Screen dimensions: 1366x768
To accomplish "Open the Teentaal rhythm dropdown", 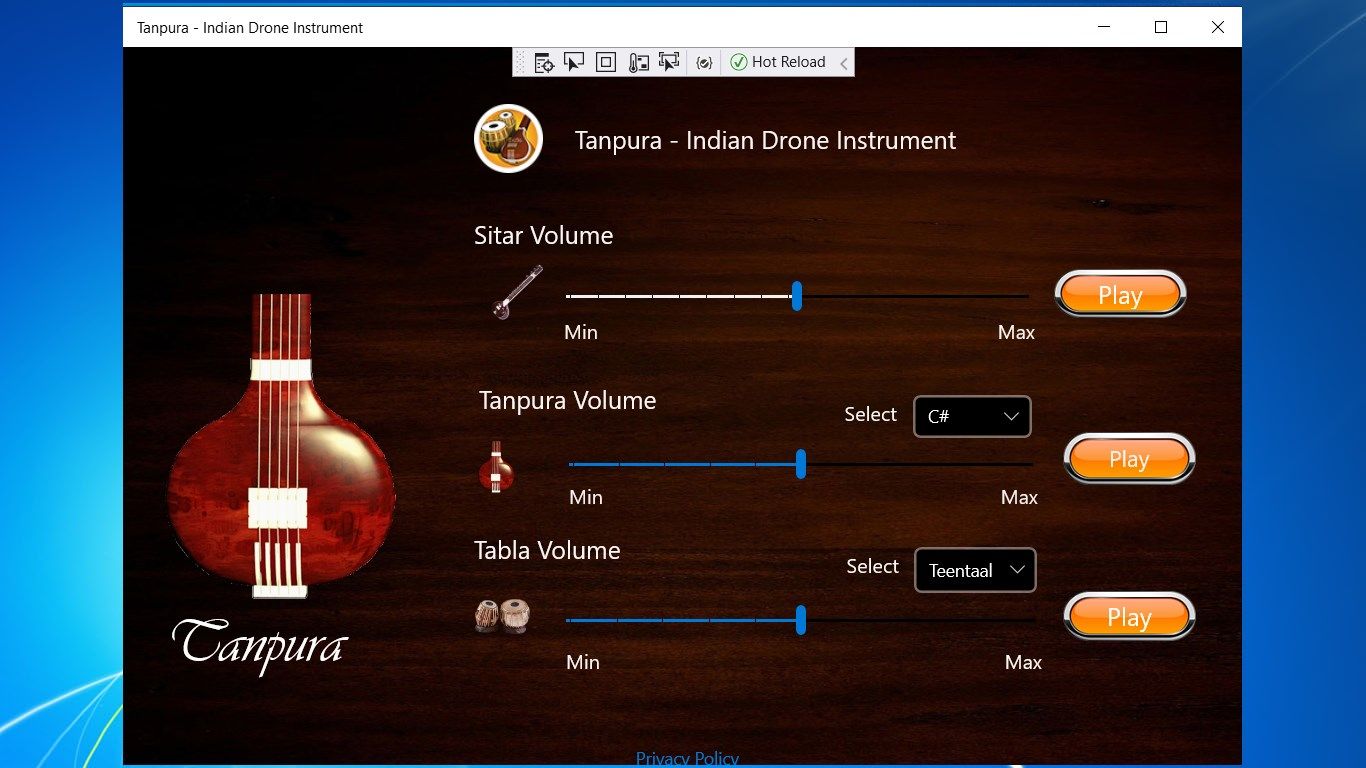I will [975, 570].
